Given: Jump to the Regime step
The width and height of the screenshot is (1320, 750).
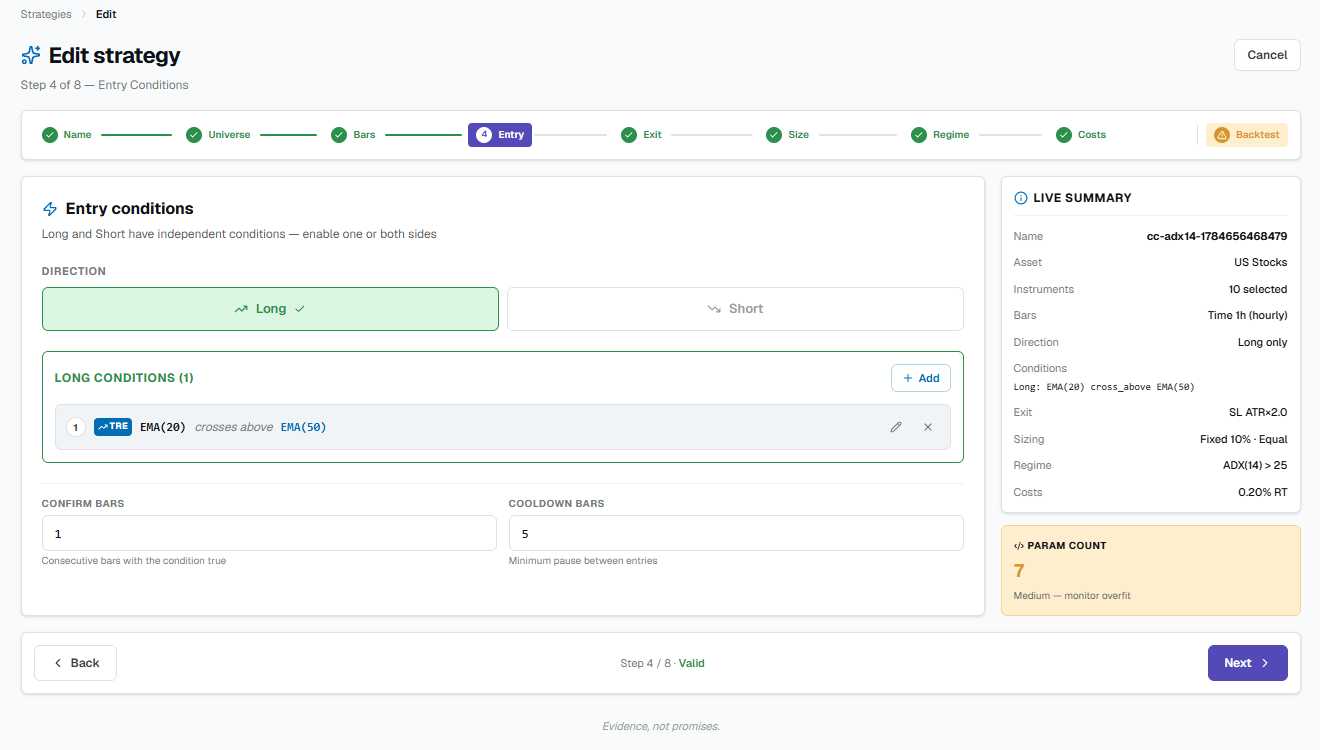Looking at the screenshot, I should pyautogui.click(x=940, y=135).
